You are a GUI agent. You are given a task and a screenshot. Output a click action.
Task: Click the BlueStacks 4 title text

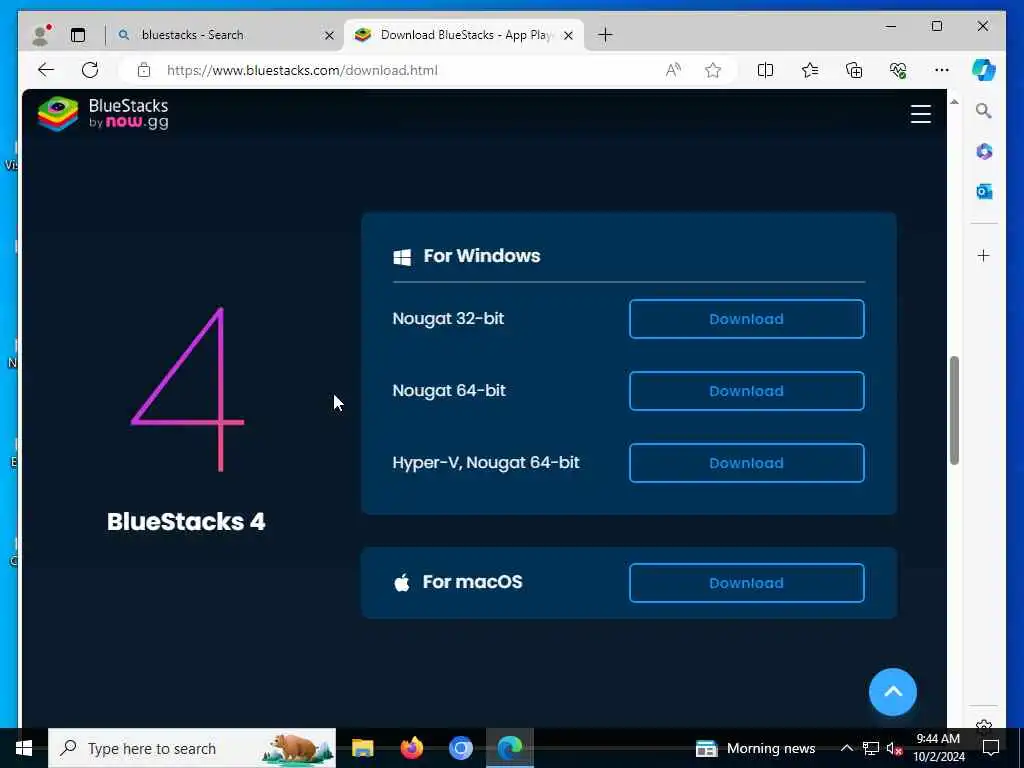click(186, 521)
